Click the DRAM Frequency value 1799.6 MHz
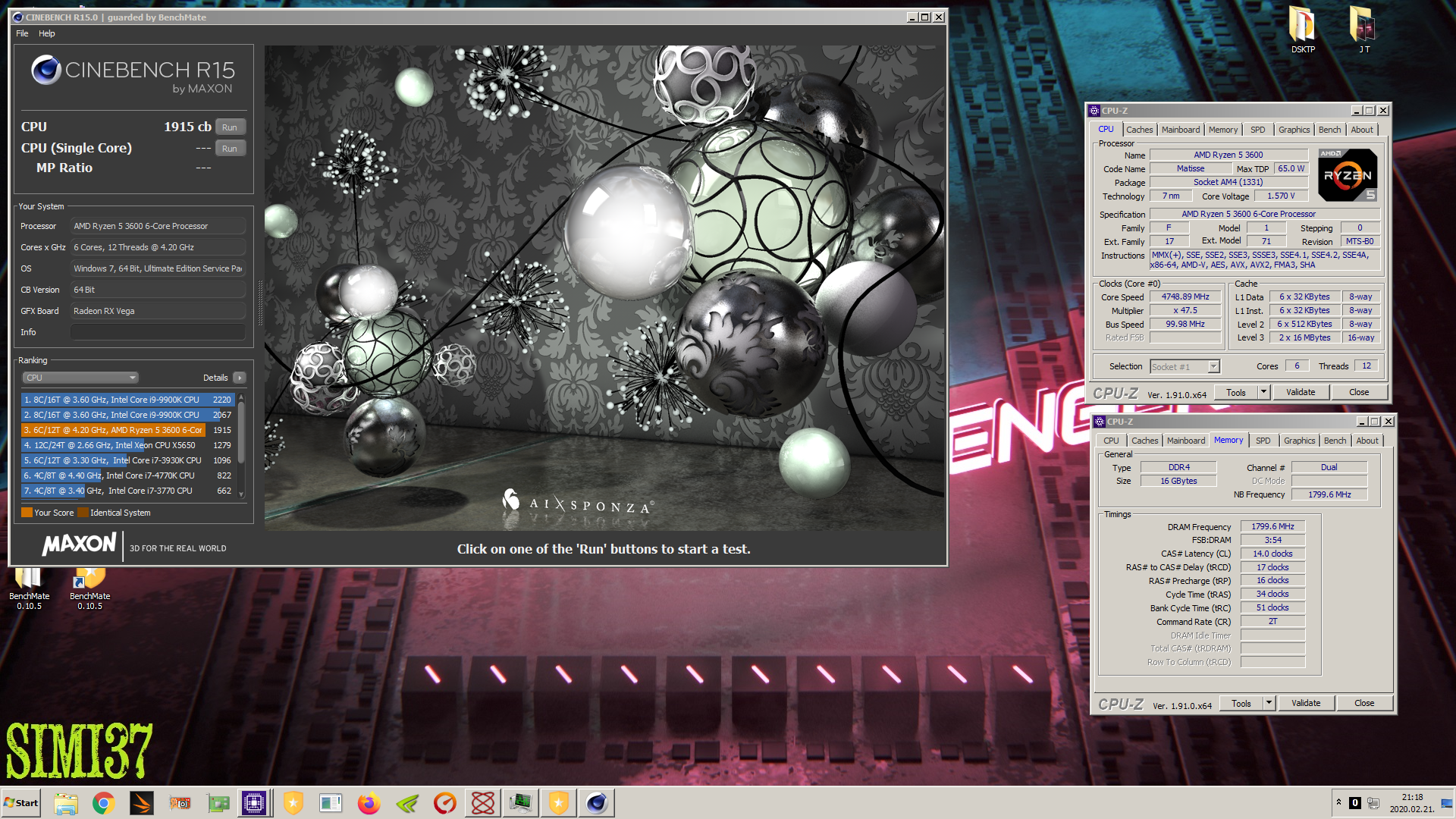The image size is (1456, 819). point(1272,526)
